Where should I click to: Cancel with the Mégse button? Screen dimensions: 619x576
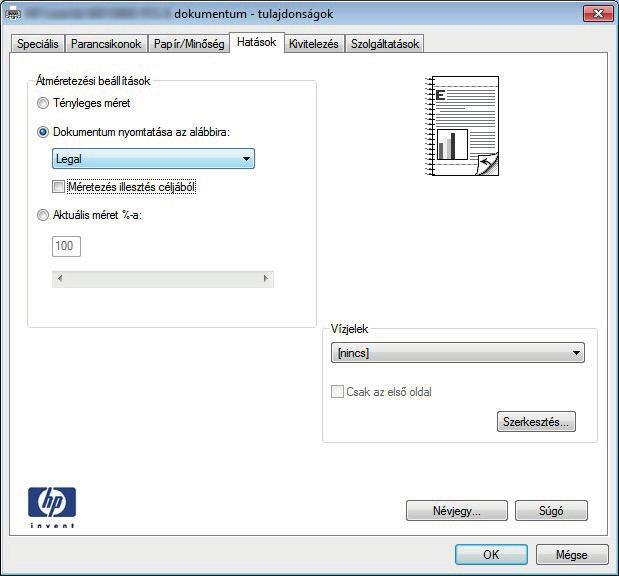572,555
